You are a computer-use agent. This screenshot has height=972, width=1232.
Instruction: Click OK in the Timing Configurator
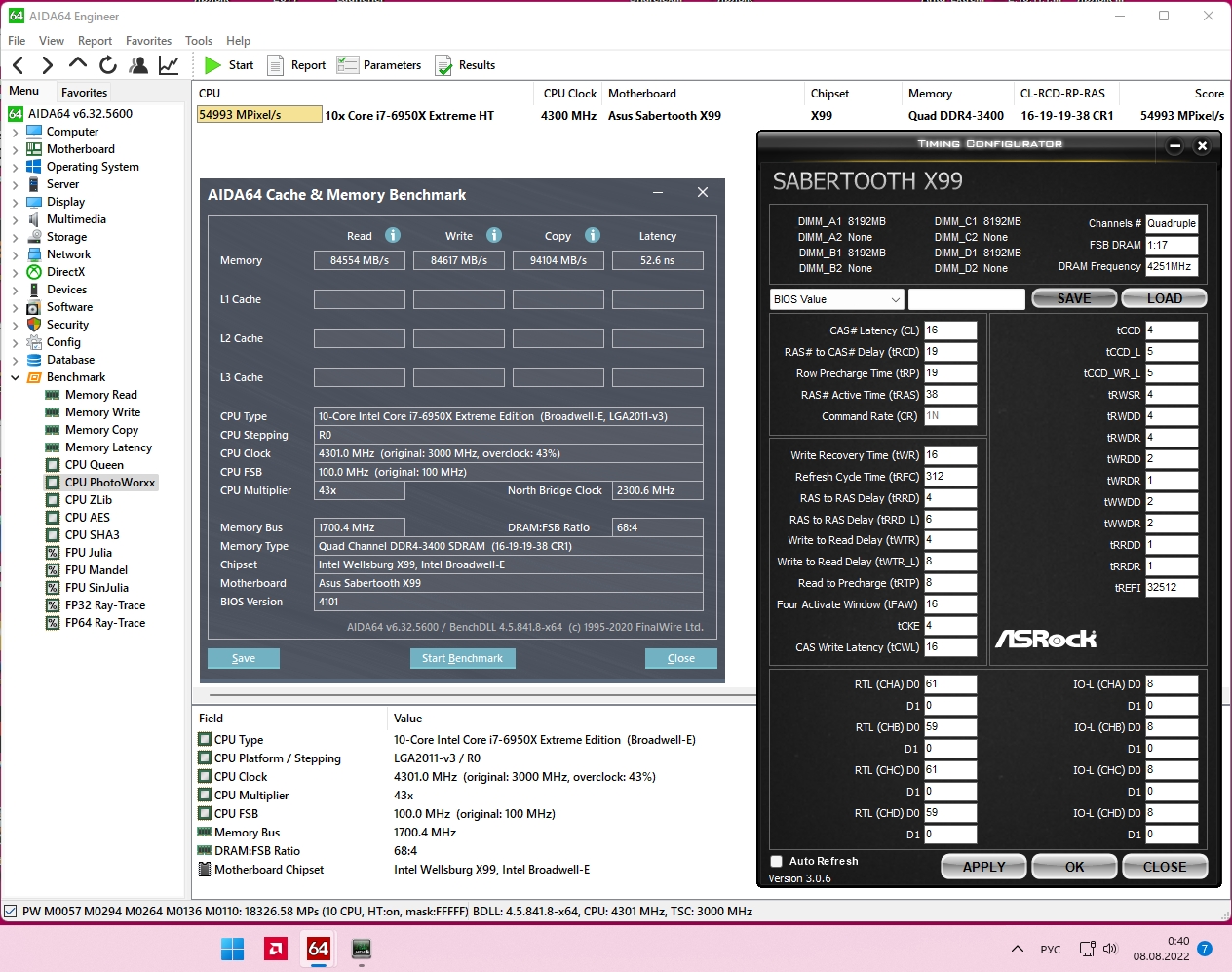(1074, 867)
